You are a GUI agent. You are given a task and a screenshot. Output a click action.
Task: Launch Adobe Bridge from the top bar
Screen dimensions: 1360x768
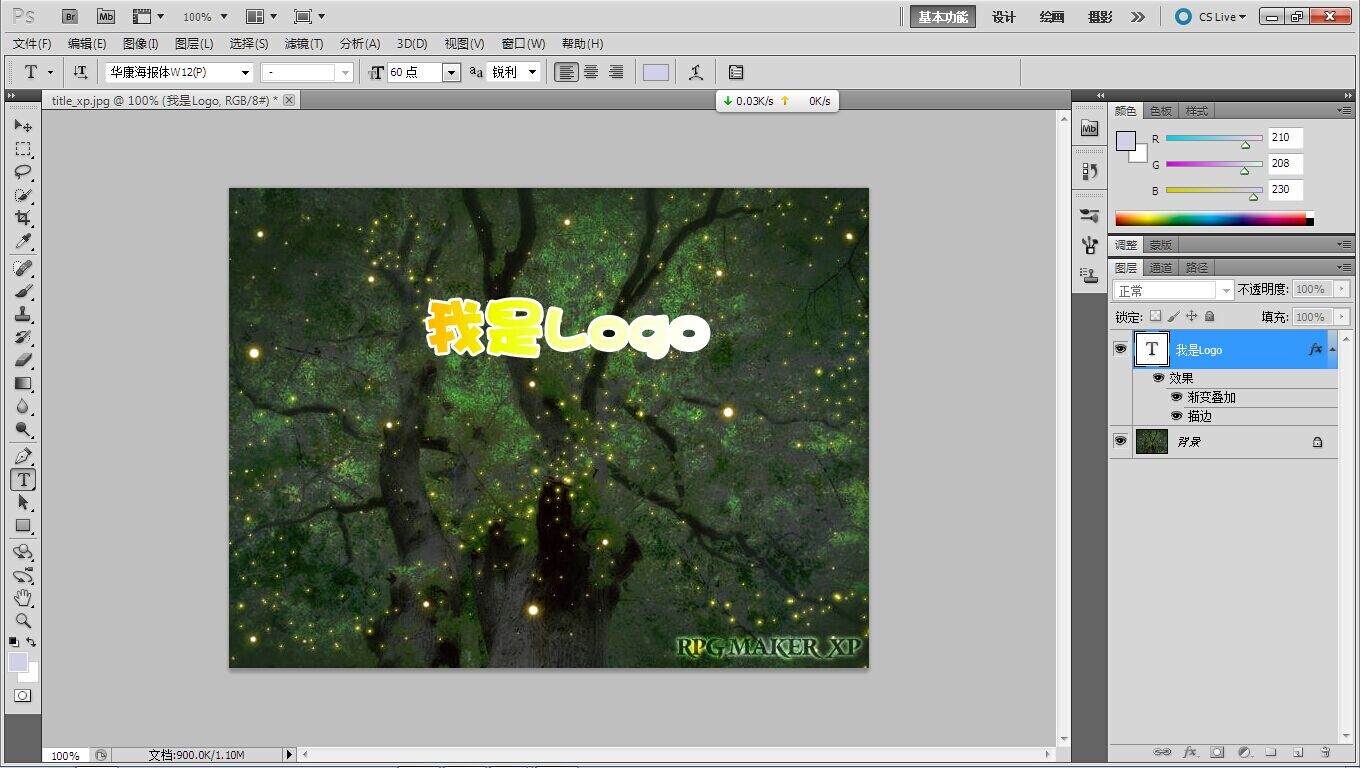click(69, 16)
